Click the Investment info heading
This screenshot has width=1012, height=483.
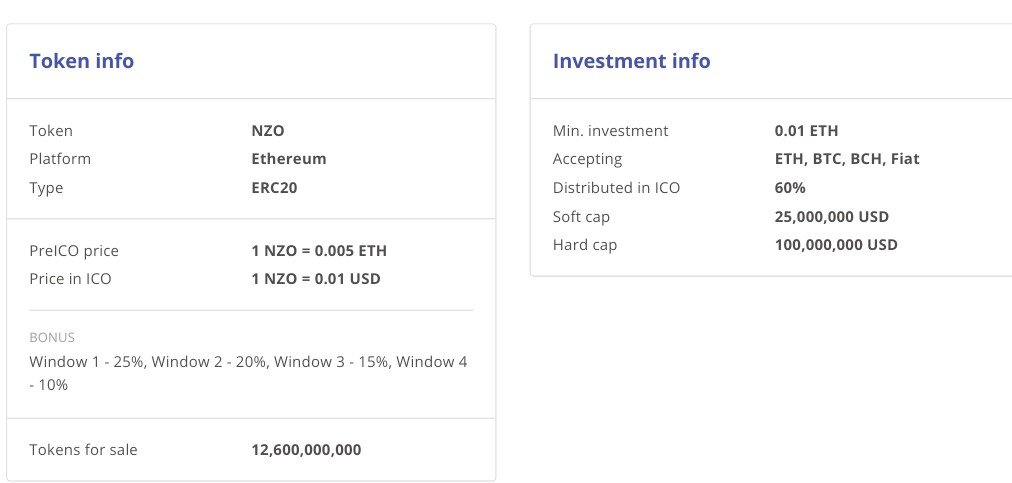[x=631, y=61]
